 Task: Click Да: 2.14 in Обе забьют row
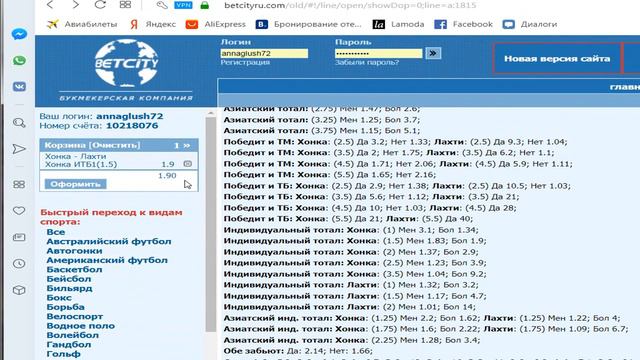click(305, 351)
